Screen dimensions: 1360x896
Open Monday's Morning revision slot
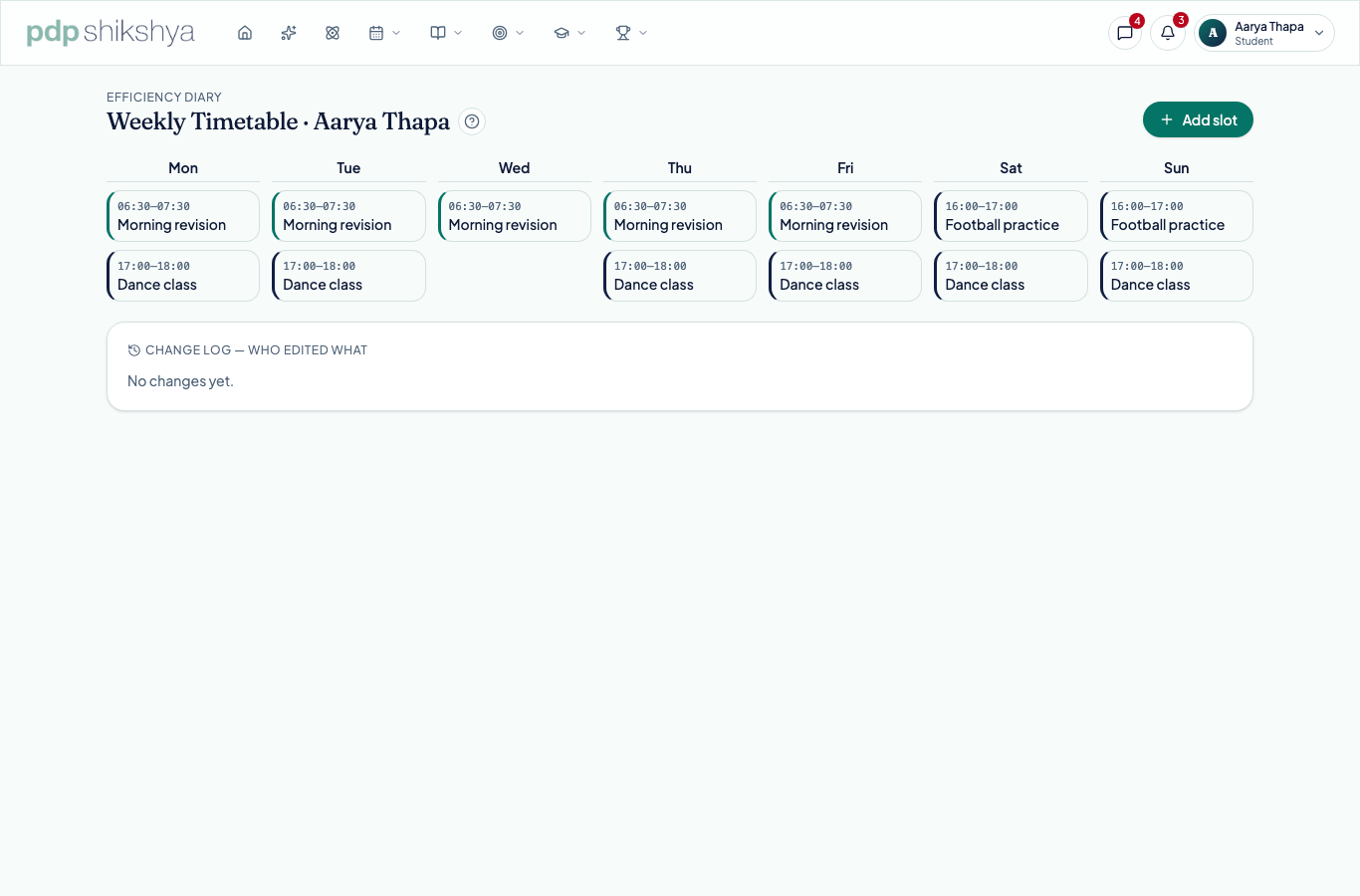point(183,216)
